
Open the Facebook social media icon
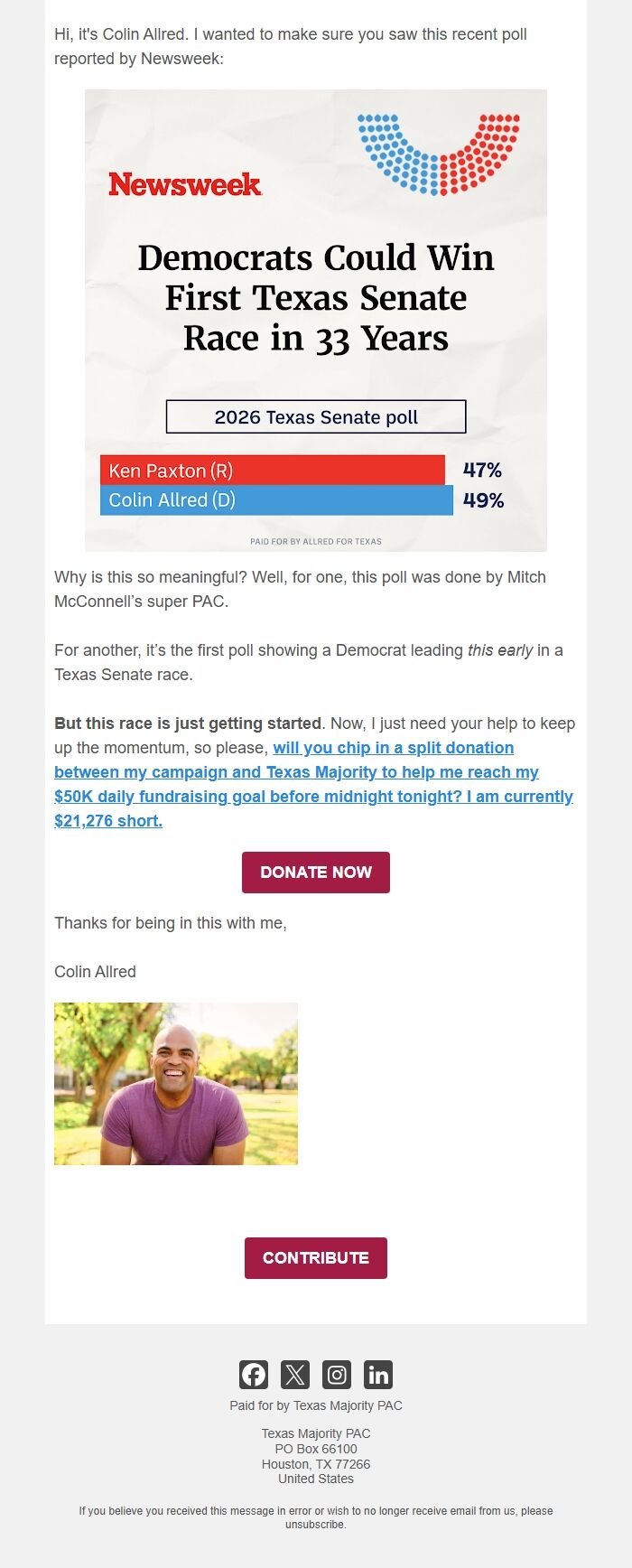[x=254, y=1375]
